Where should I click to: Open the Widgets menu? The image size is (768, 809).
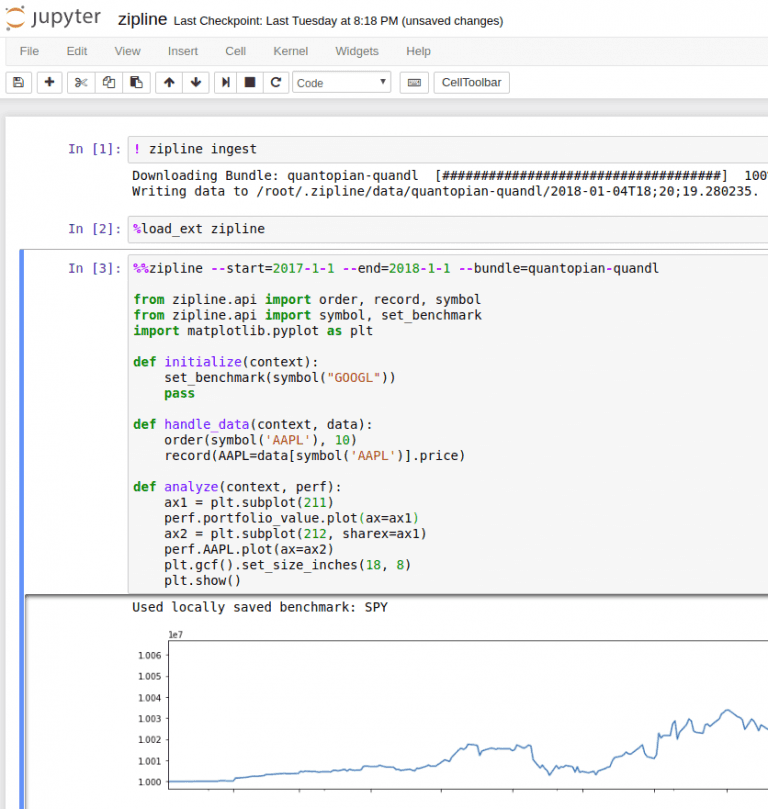coord(356,51)
